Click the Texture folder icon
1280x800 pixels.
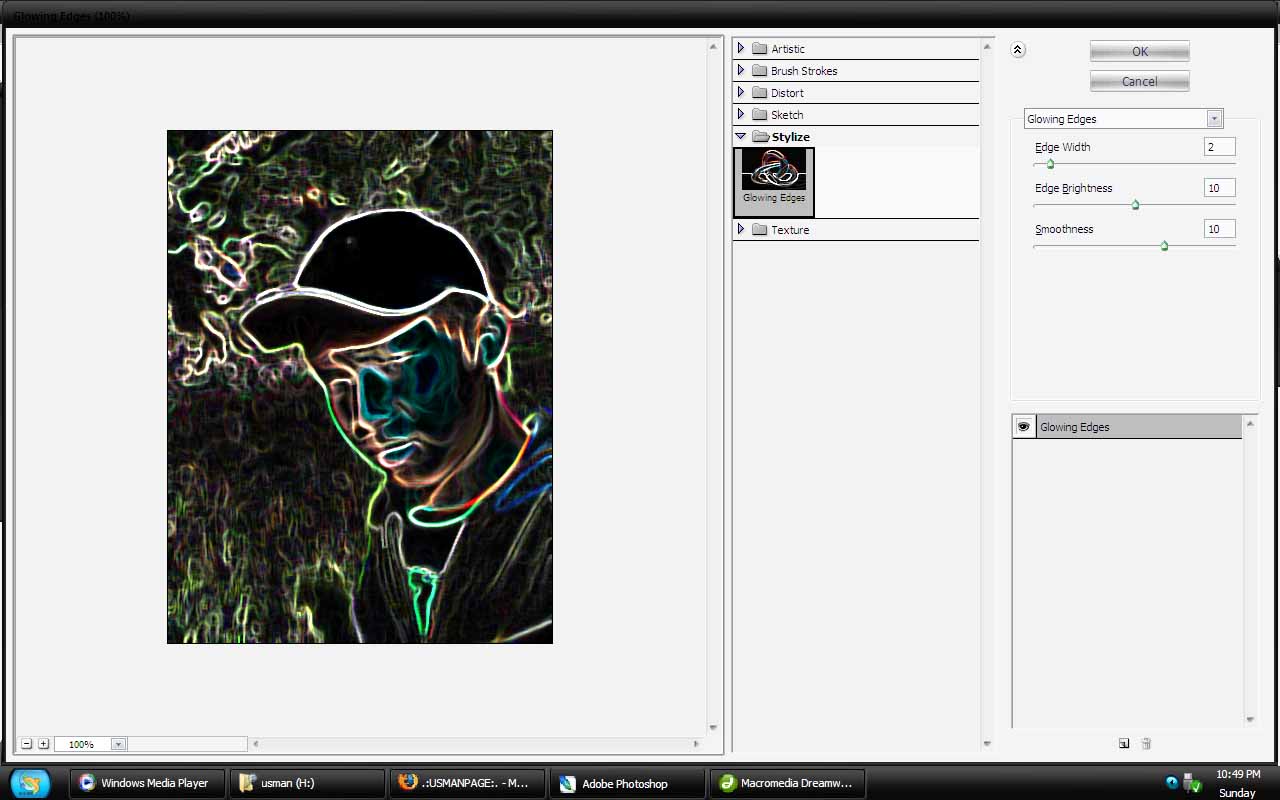759,229
